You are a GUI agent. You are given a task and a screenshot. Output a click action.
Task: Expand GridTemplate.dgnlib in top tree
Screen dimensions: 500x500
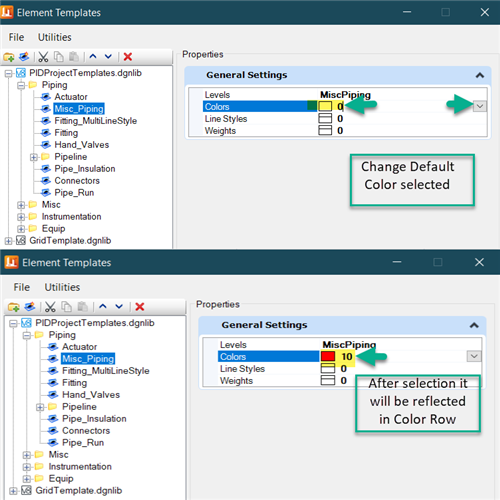(x=8, y=241)
